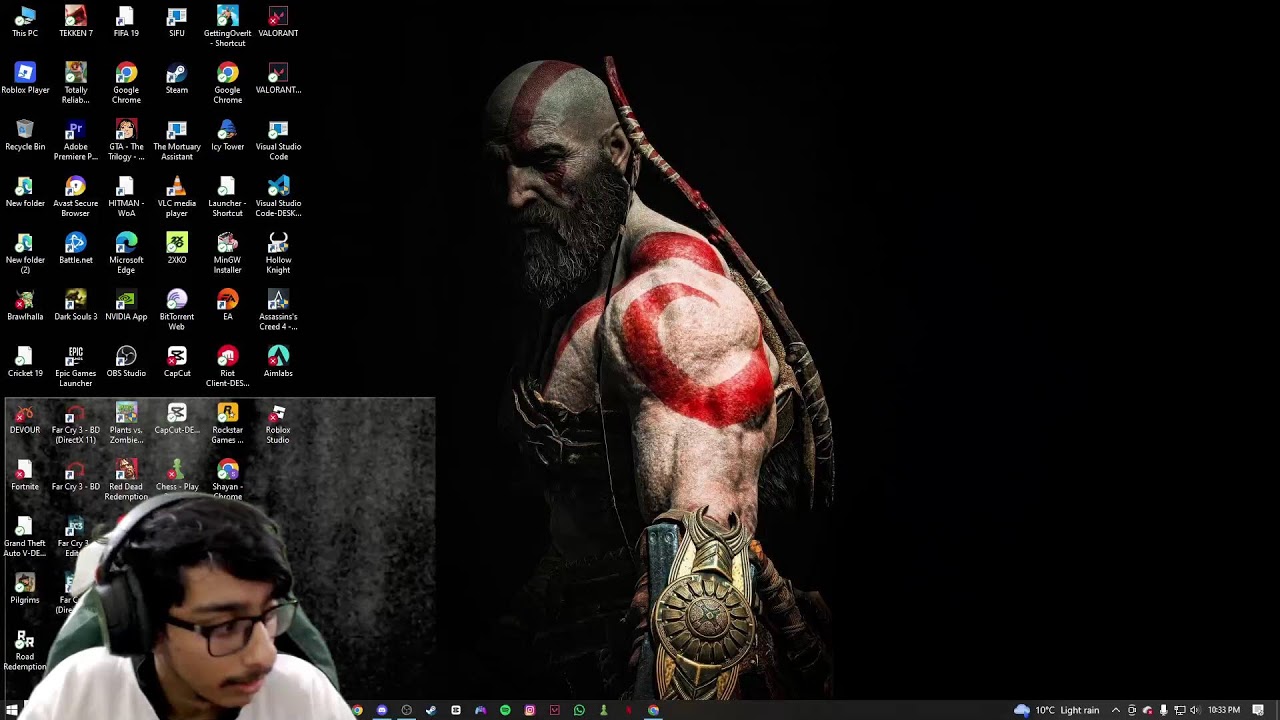Select the Chess - Play shortcut
The height and width of the screenshot is (720, 1280).
[177, 476]
